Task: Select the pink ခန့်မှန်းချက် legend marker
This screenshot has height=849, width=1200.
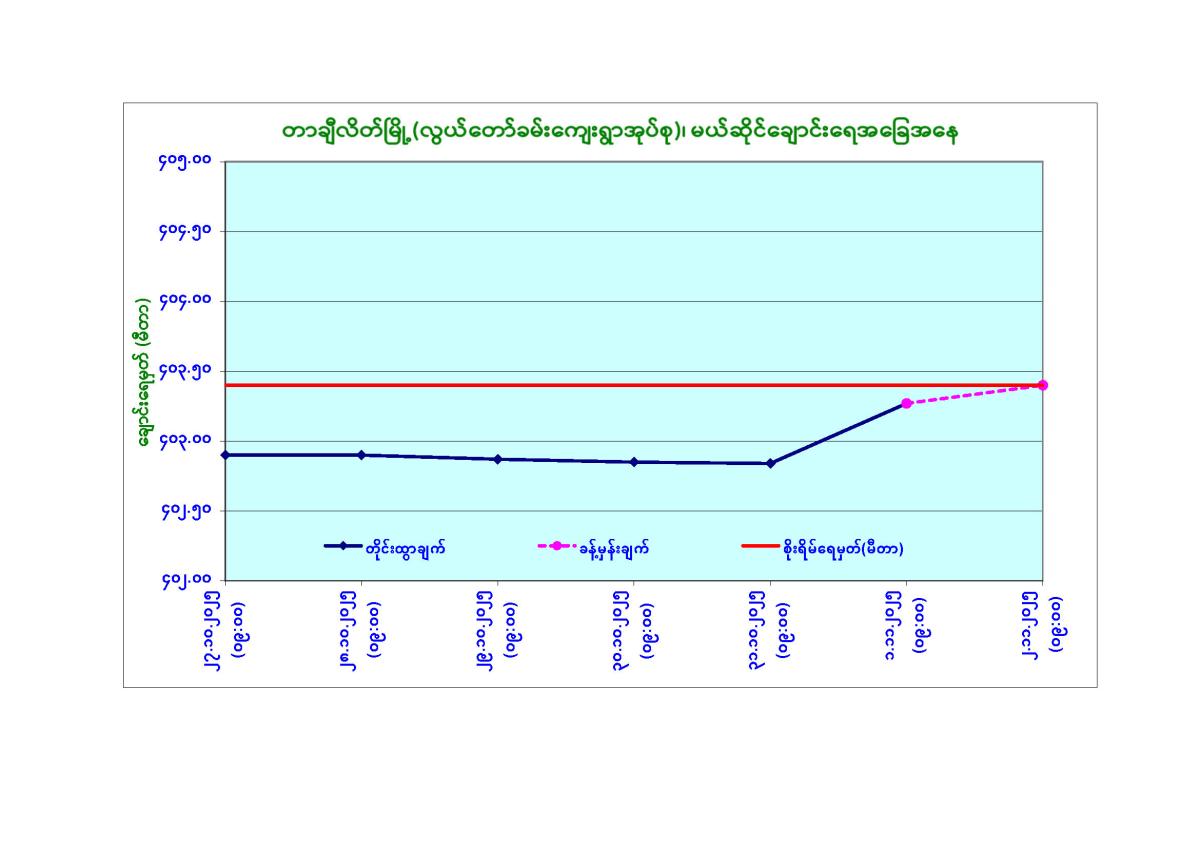Action: coord(557,546)
